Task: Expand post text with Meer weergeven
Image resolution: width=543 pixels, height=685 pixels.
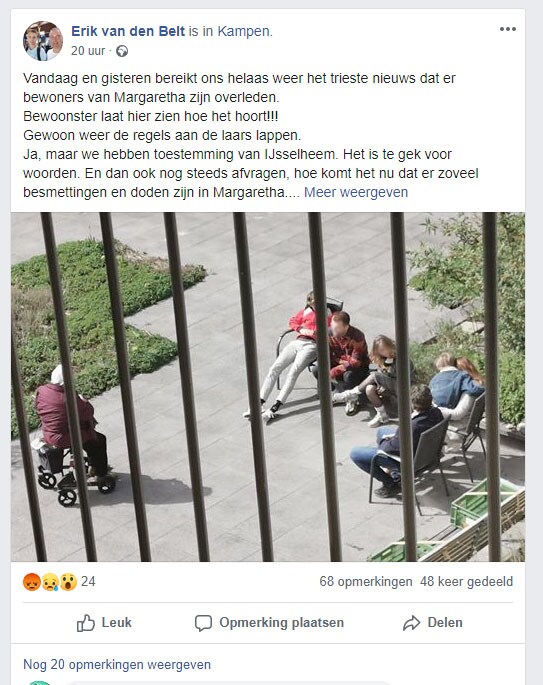Action: tap(356, 192)
